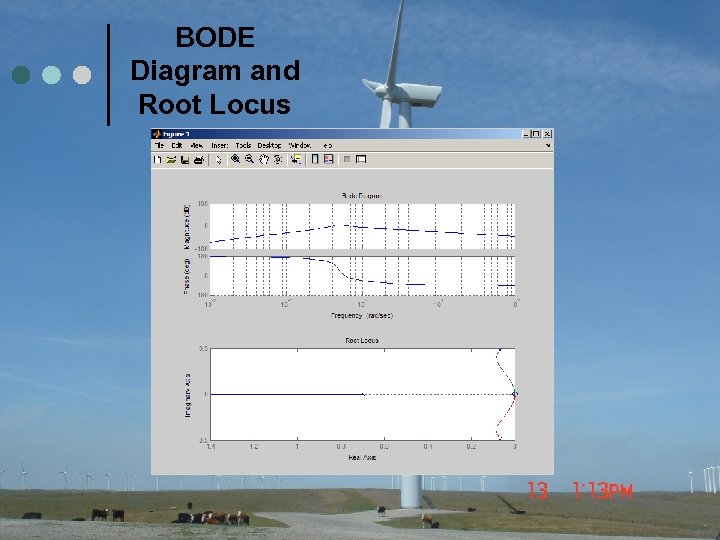Click the slide title 'BODE Diagram and Root Locus'
This screenshot has width=720, height=540.
215,70
